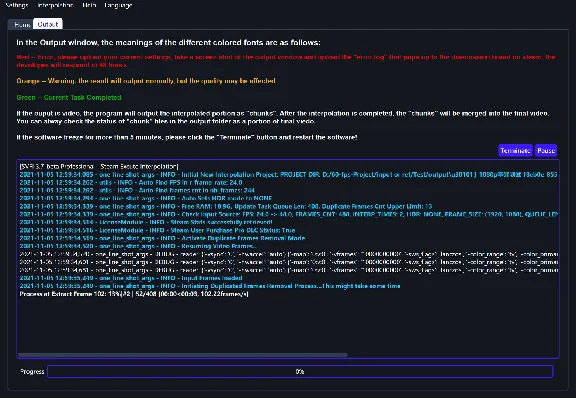Open the Interpolation menu
This screenshot has height=398, width=576.
point(55,5)
